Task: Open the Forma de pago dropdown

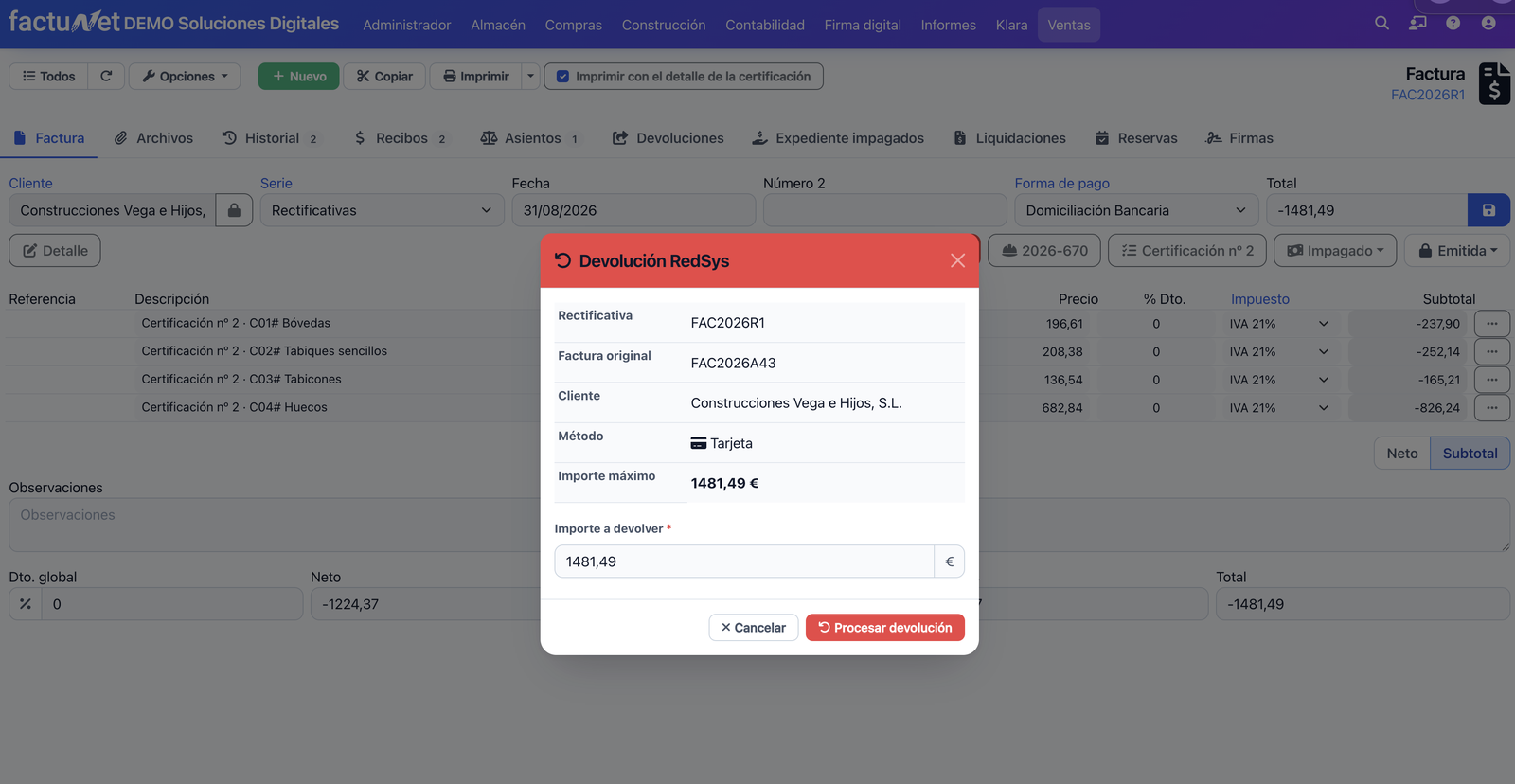Action: click(x=1135, y=210)
